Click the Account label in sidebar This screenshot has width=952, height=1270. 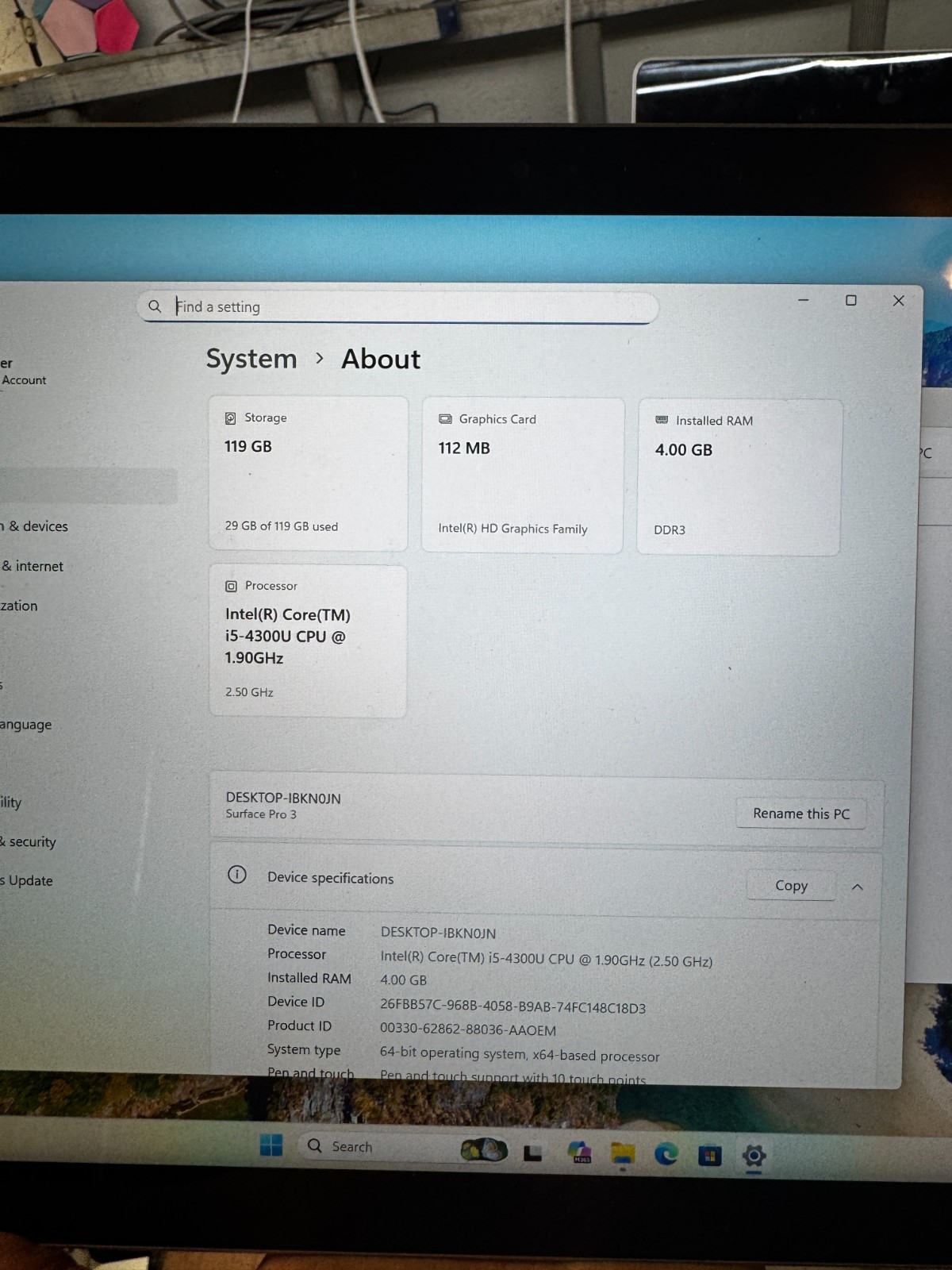click(x=24, y=380)
